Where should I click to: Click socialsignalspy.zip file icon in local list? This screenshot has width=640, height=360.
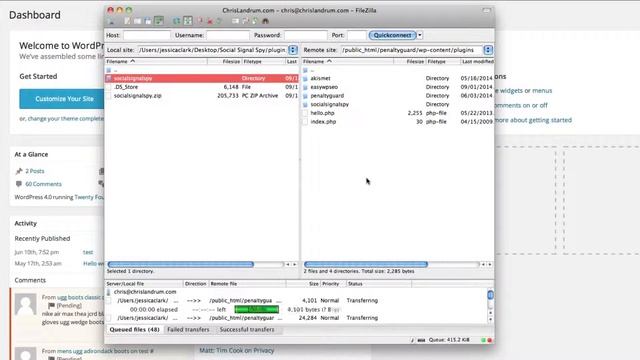point(109,96)
